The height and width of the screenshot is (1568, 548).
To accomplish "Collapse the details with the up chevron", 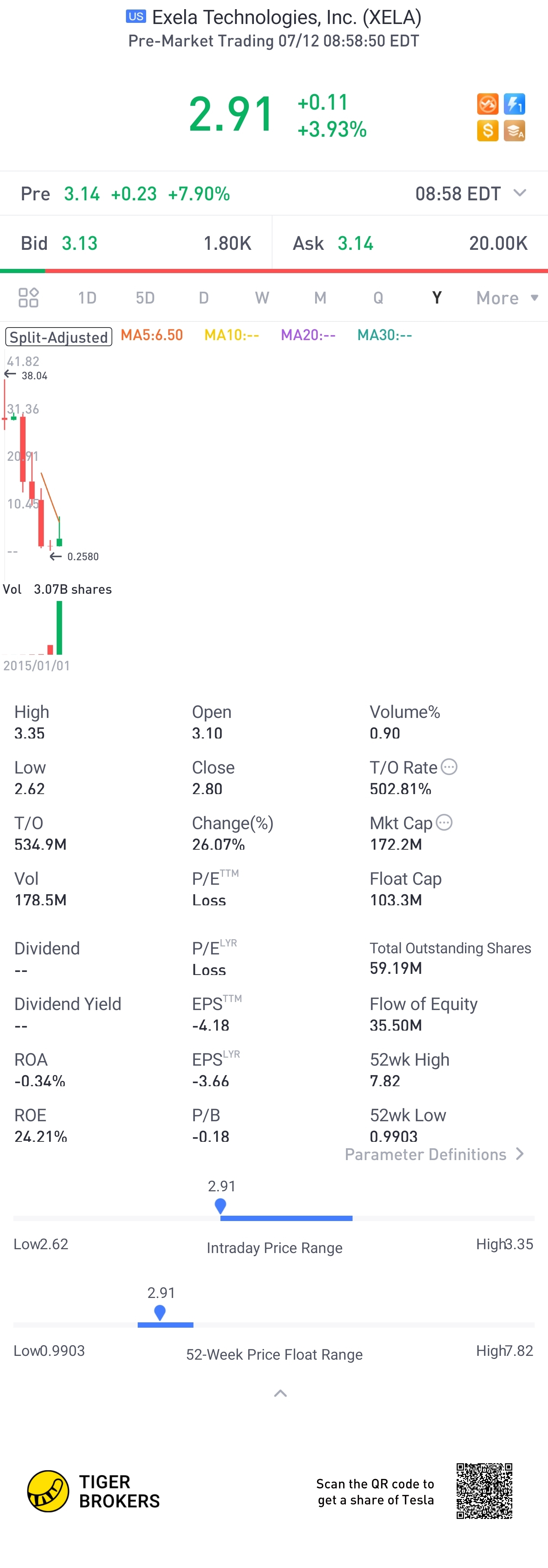I will (x=280, y=1393).
